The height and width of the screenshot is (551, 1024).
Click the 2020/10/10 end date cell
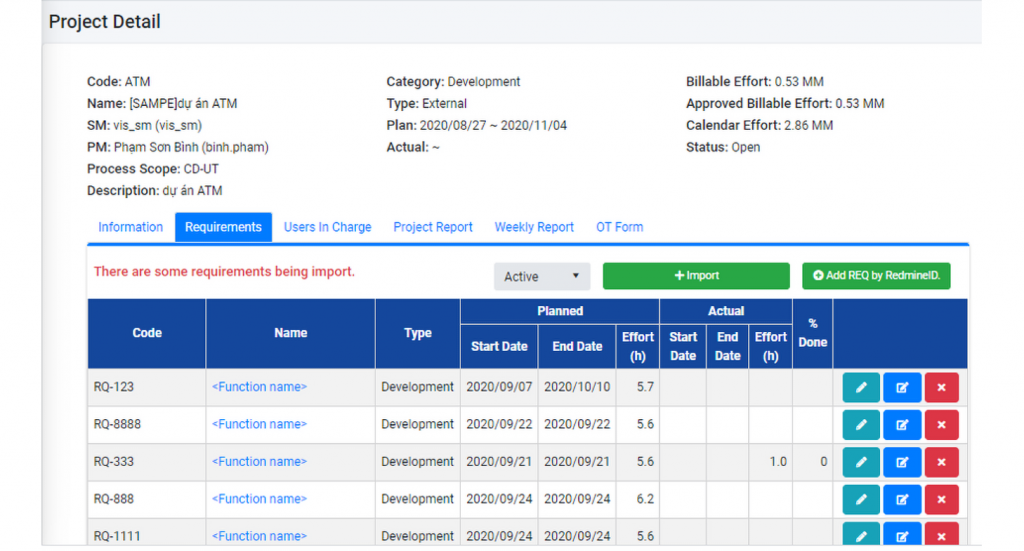pos(577,387)
